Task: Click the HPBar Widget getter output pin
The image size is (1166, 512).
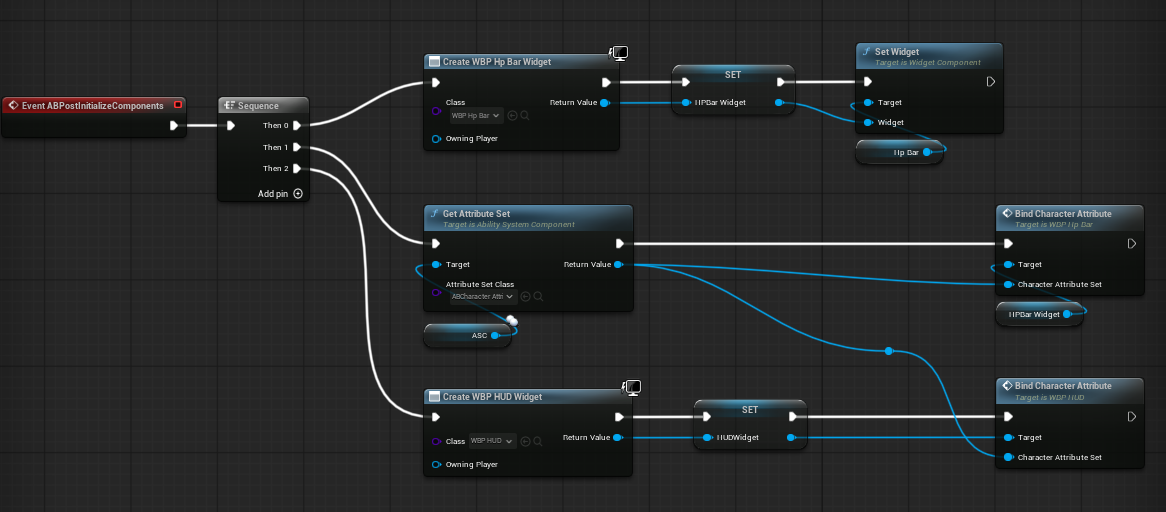Action: point(1067,314)
